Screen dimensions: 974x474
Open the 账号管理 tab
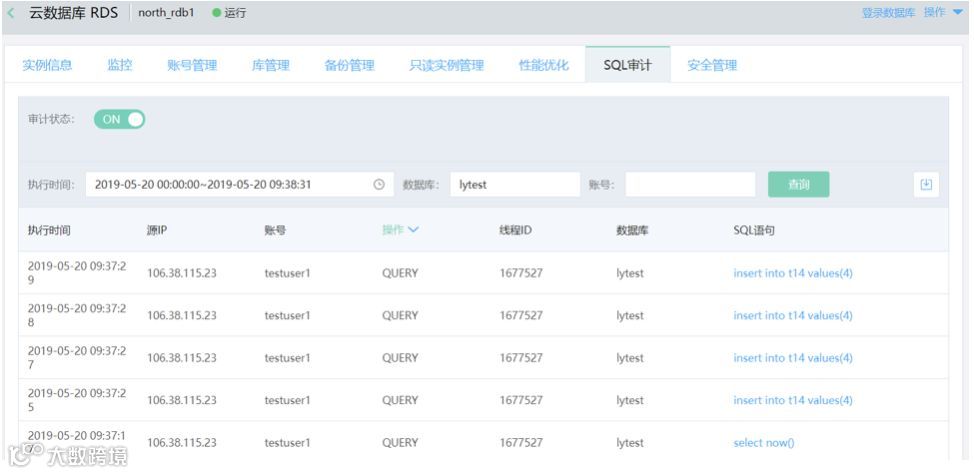(x=192, y=65)
